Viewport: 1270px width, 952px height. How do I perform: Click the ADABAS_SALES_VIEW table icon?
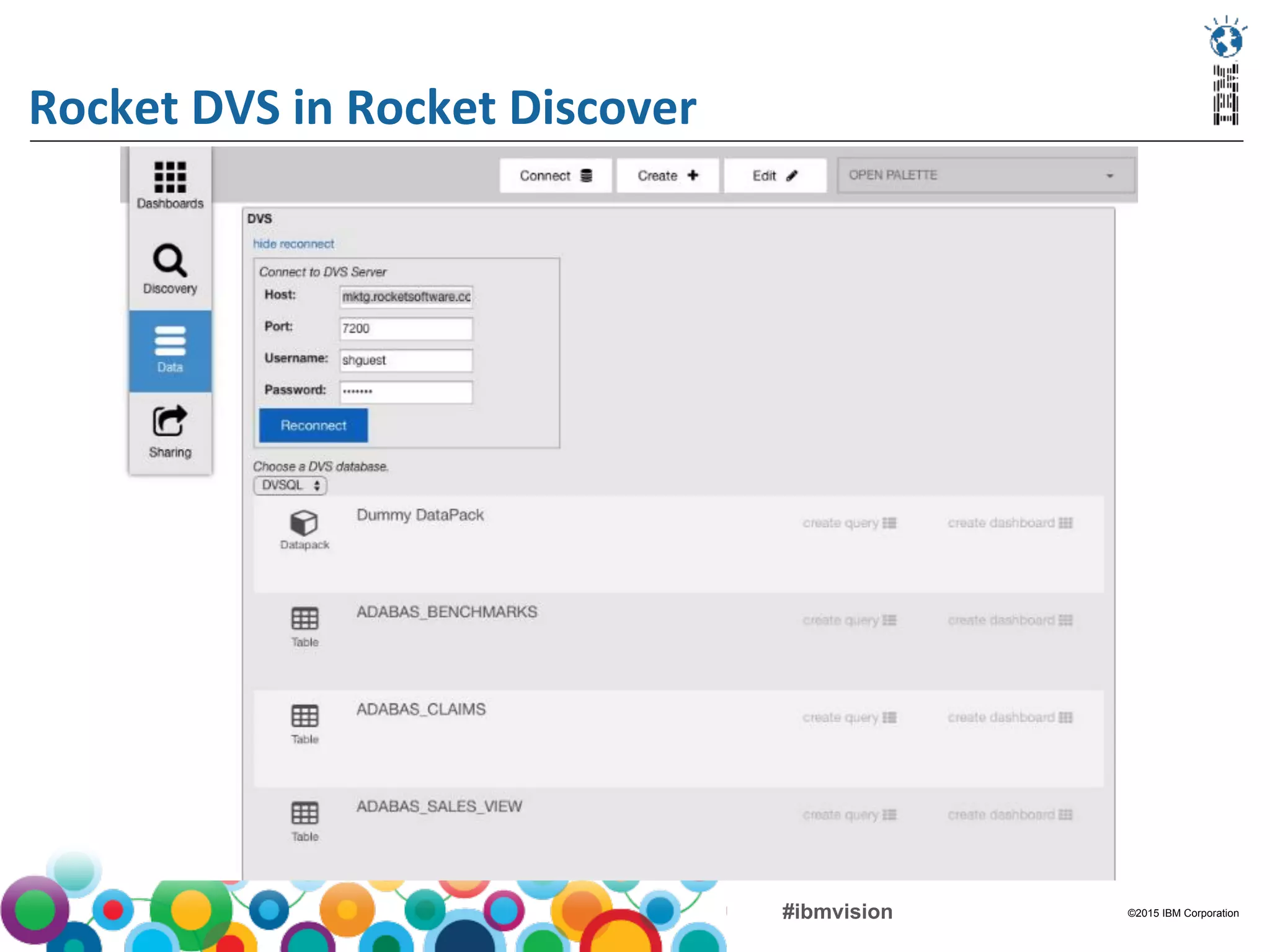click(x=304, y=813)
